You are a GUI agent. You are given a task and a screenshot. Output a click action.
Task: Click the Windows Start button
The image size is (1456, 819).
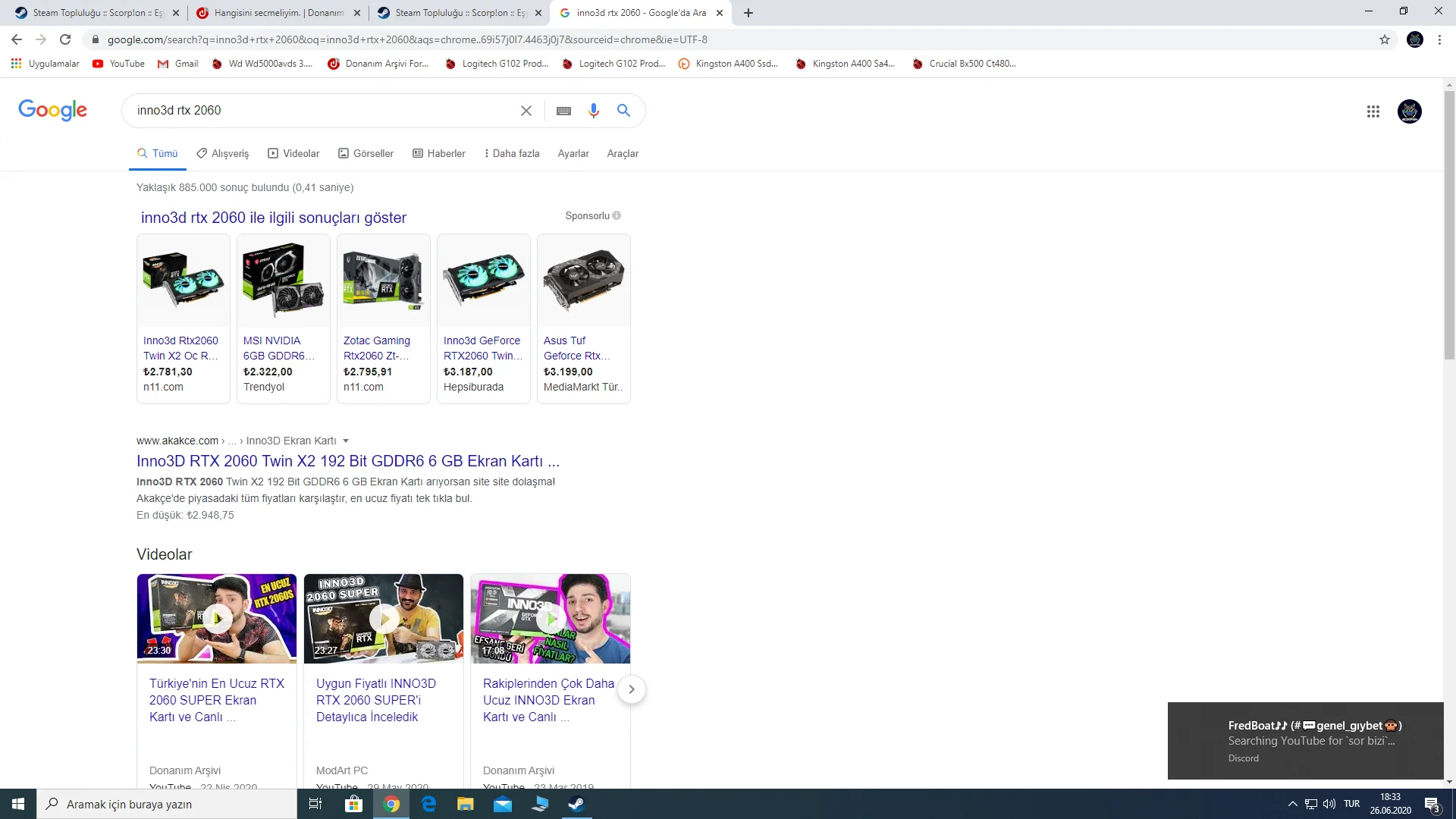(x=18, y=804)
